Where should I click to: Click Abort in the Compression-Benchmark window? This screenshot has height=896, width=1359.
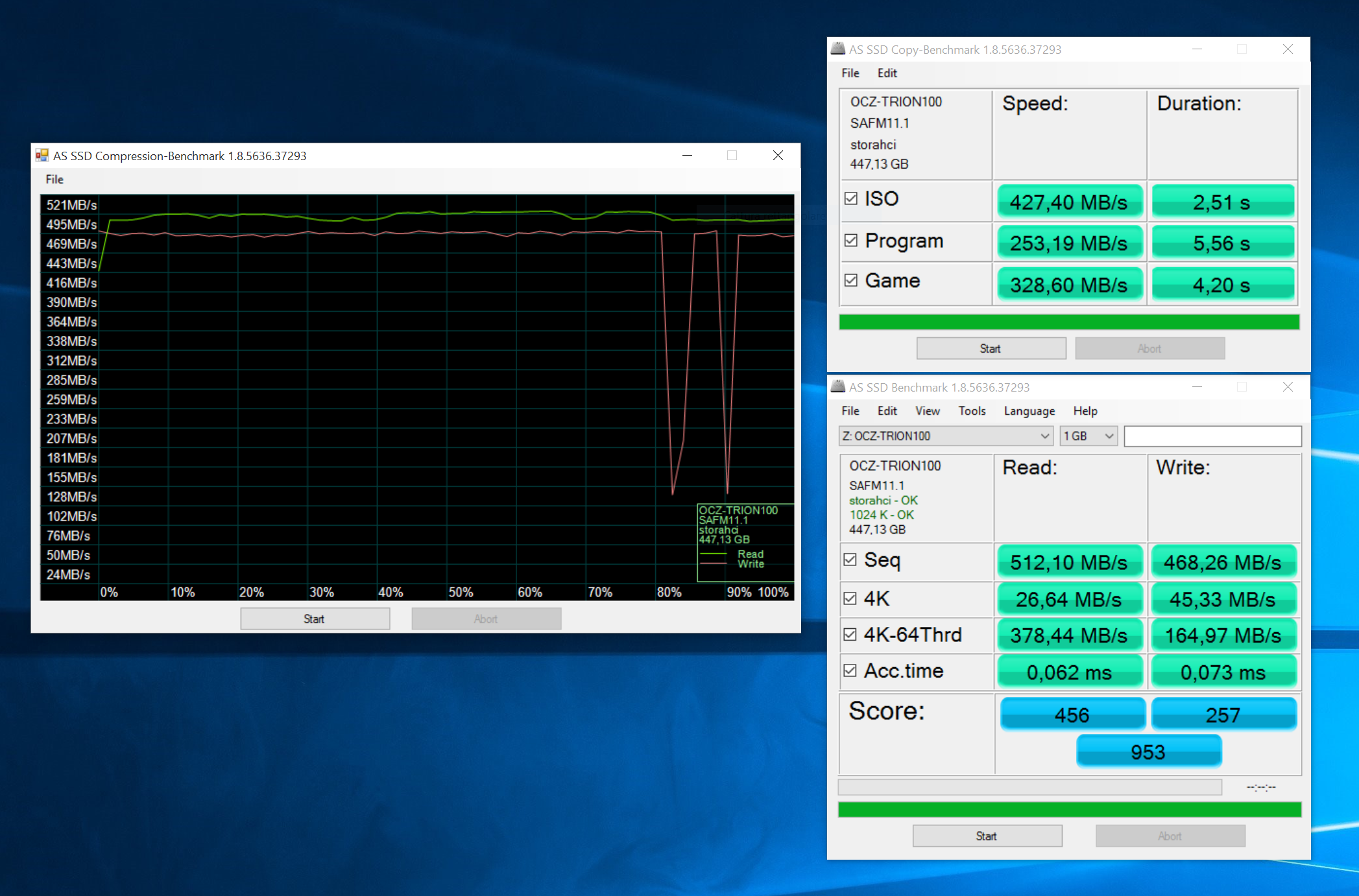[486, 619]
